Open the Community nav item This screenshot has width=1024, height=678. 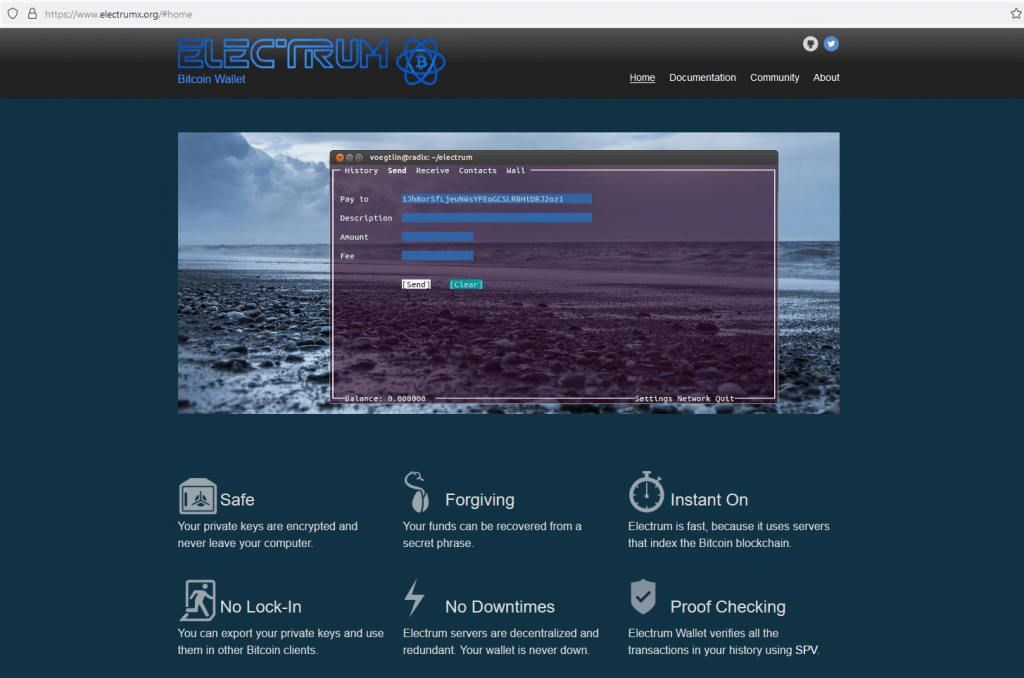775,78
